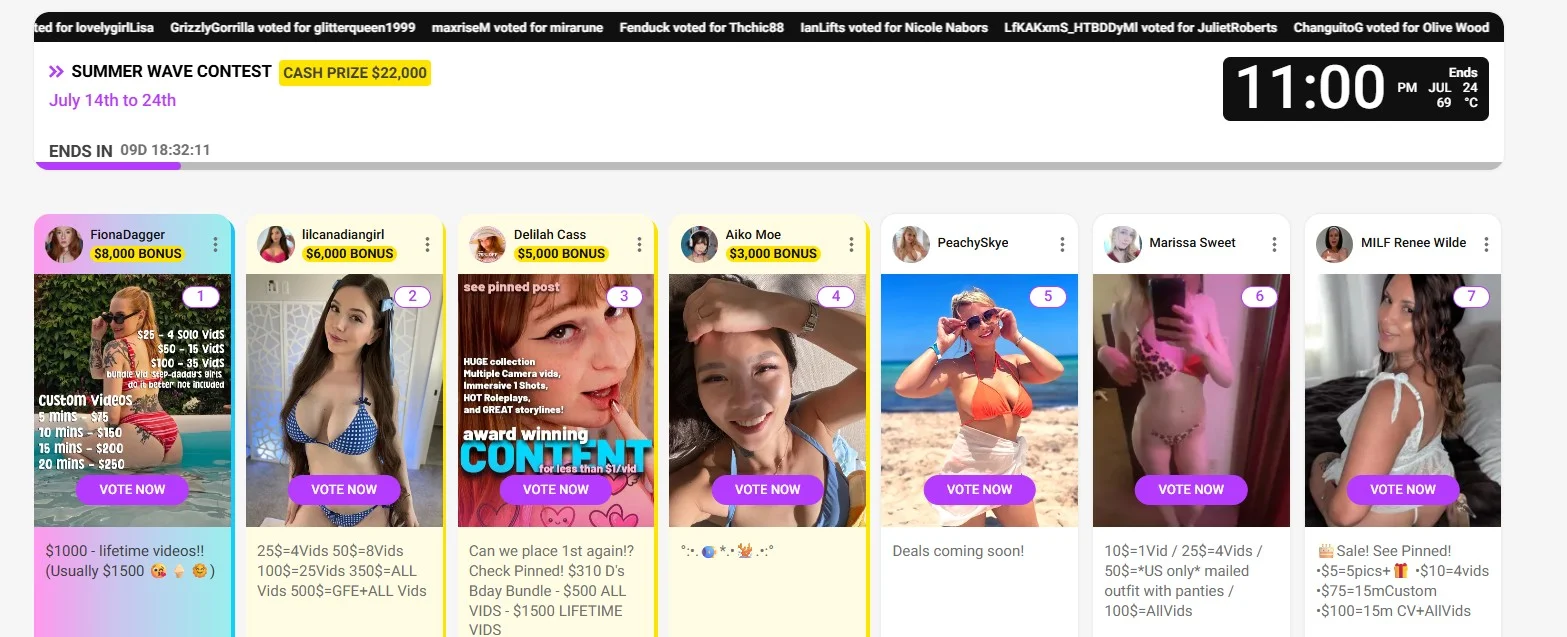Viewport: 1567px width, 637px height.
Task: Click the contest progress bar
Action: (768, 166)
